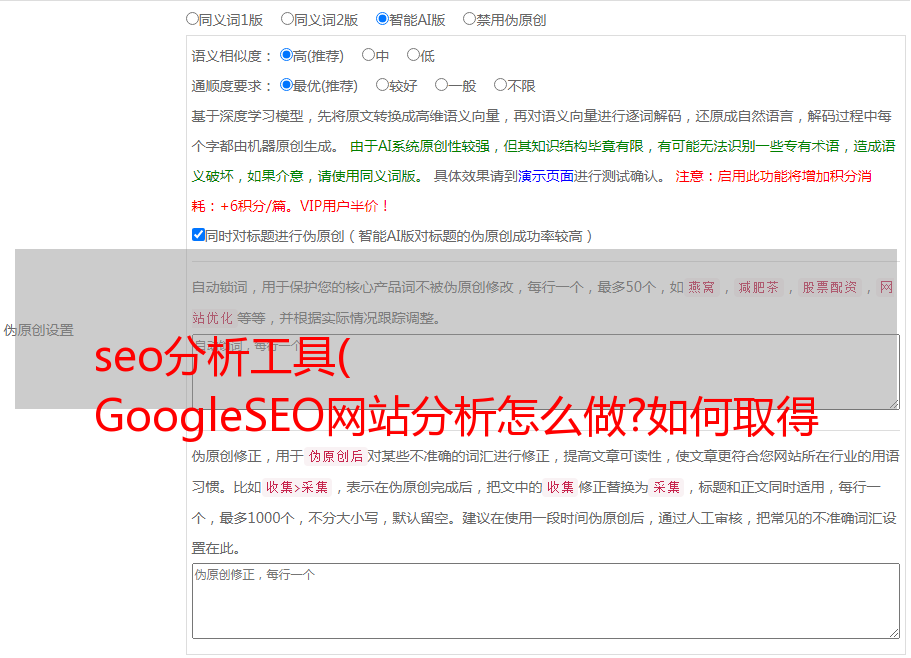This screenshot has height=658, width=911.
Task: Click the 减肥茶 example keyword
Action: pos(759,287)
